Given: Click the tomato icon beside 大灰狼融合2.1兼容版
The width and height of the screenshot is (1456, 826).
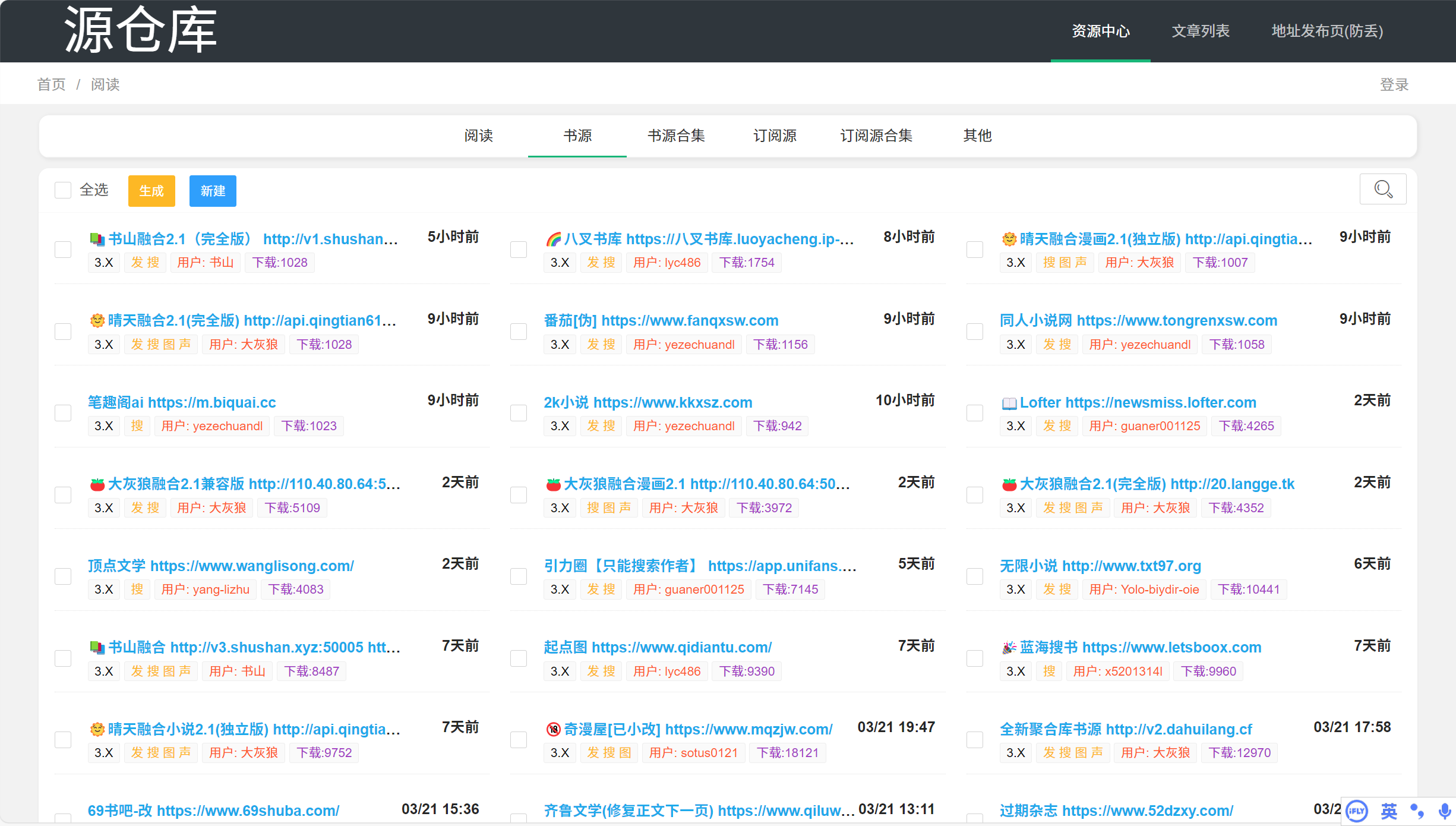Looking at the screenshot, I should pyautogui.click(x=97, y=485).
